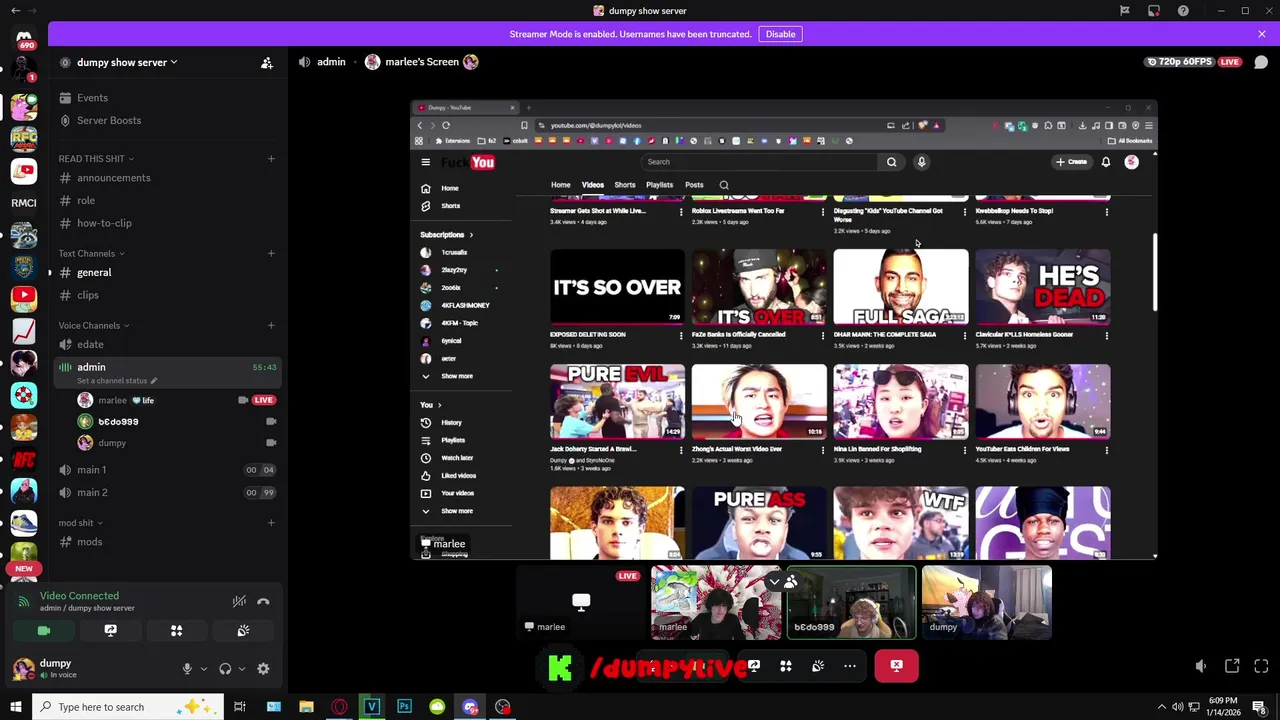Viewport: 1280px width, 720px height.
Task: Collapse the mod shit category
Action: click(80, 523)
